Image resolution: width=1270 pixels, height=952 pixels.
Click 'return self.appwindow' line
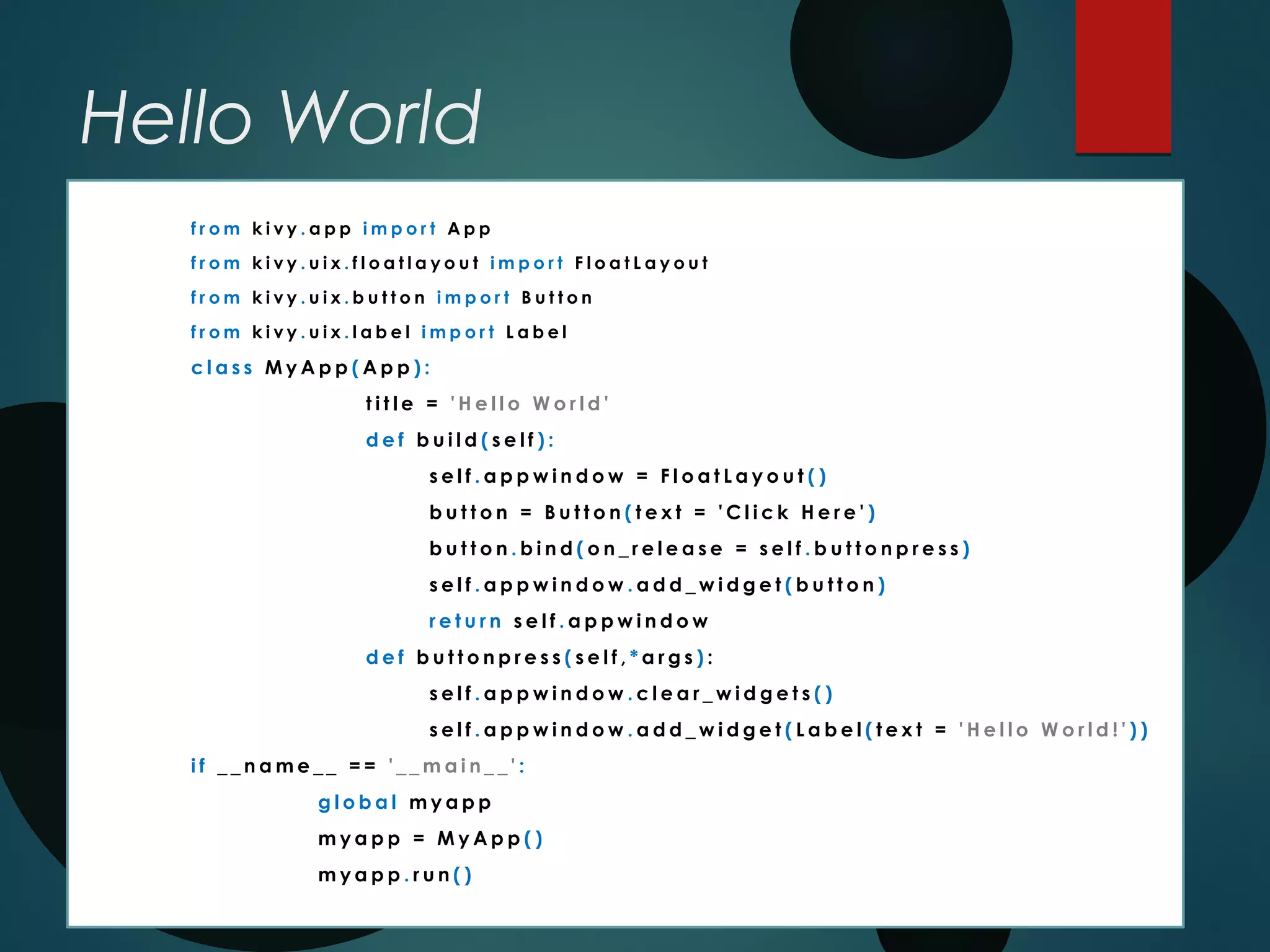coord(568,621)
